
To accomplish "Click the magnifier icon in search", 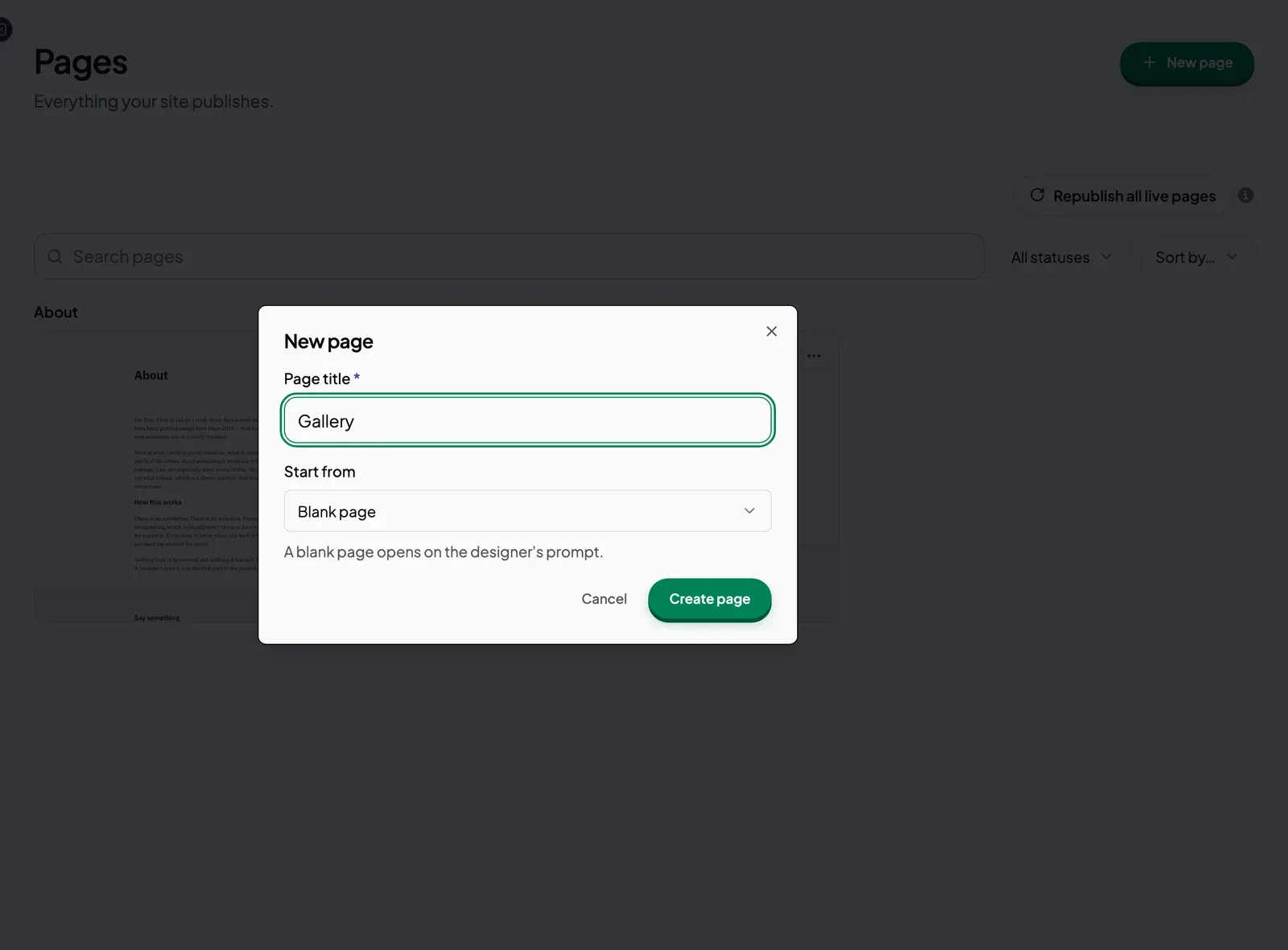I will pyautogui.click(x=55, y=257).
